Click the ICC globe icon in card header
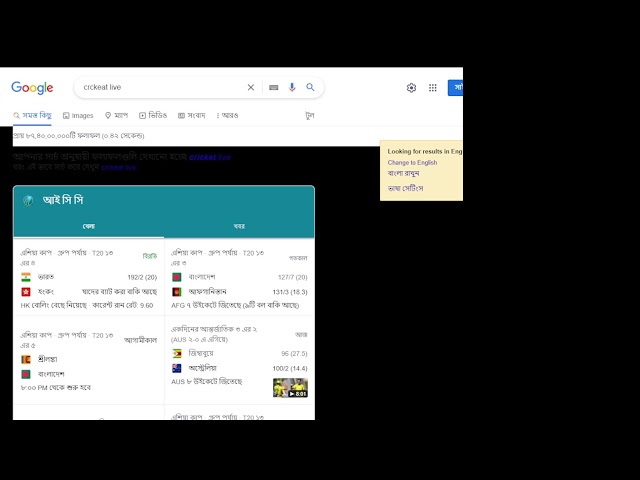Image resolution: width=640 pixels, height=480 pixels. click(28, 200)
